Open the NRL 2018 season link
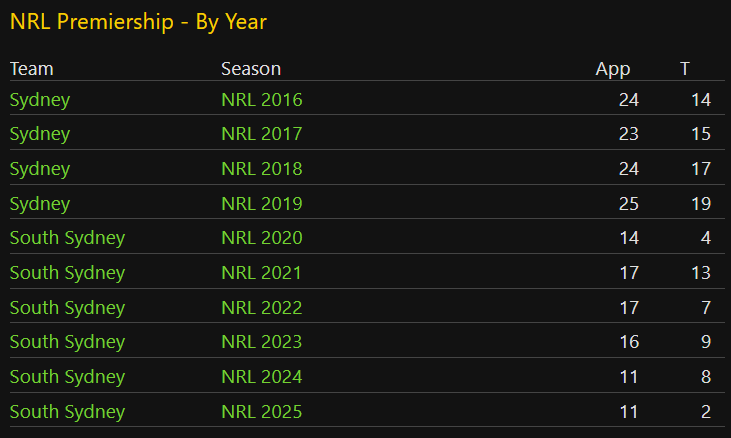The width and height of the screenshot is (731, 438). [x=262, y=169]
